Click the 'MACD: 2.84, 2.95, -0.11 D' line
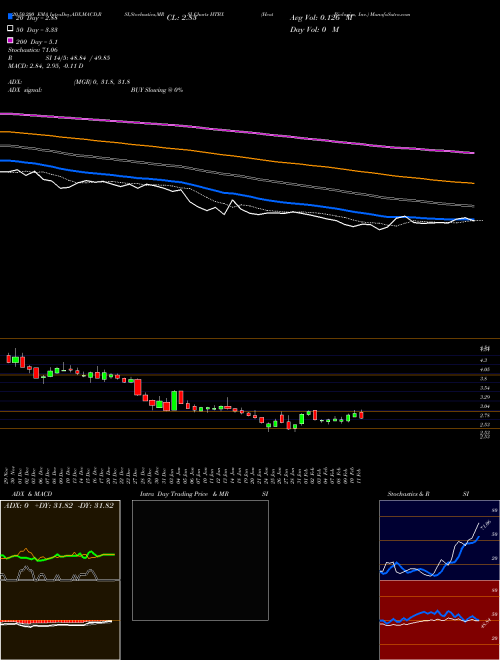The image size is (500, 660). [45, 66]
